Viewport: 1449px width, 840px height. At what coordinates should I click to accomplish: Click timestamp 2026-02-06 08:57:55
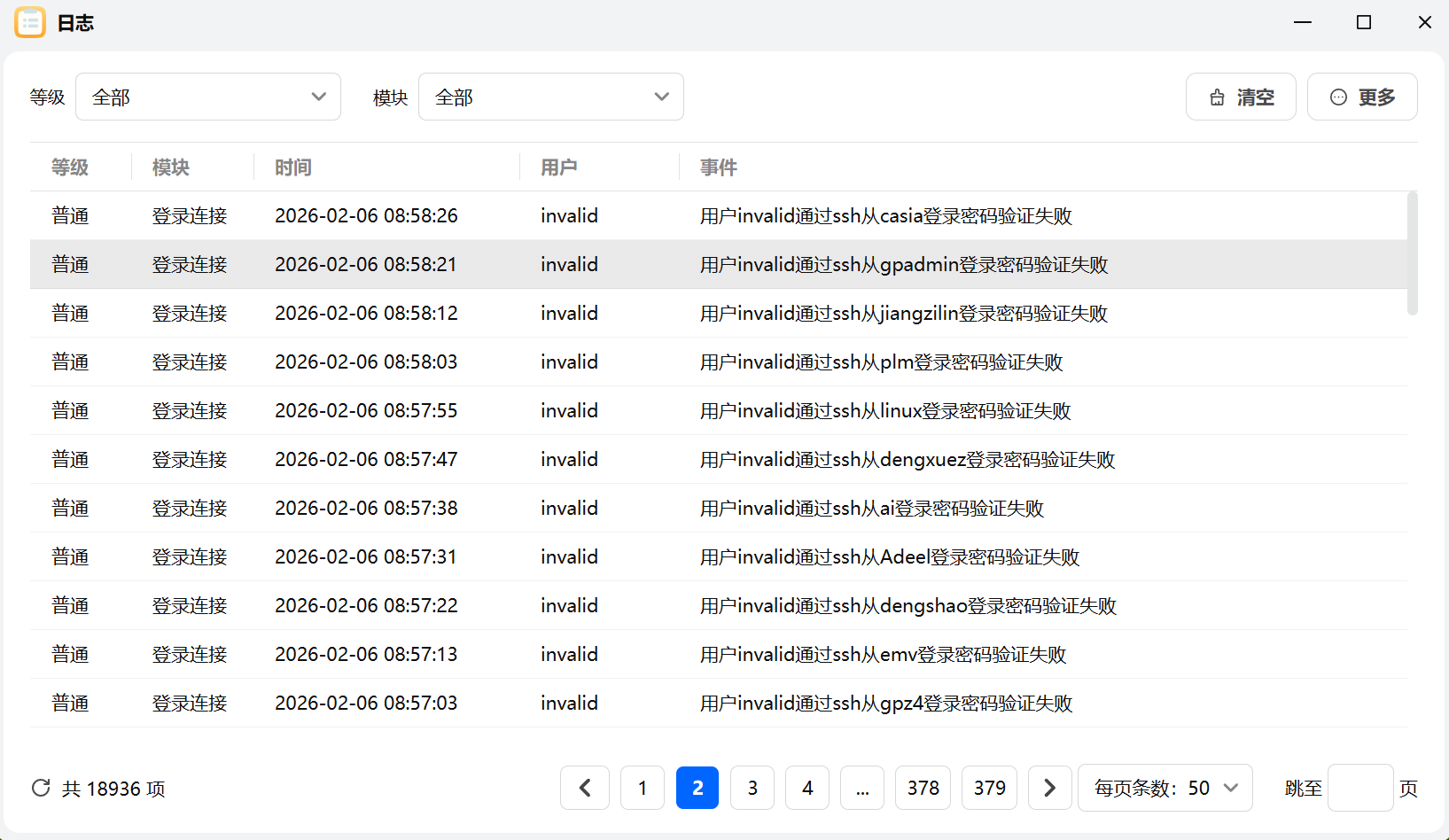tap(366, 410)
